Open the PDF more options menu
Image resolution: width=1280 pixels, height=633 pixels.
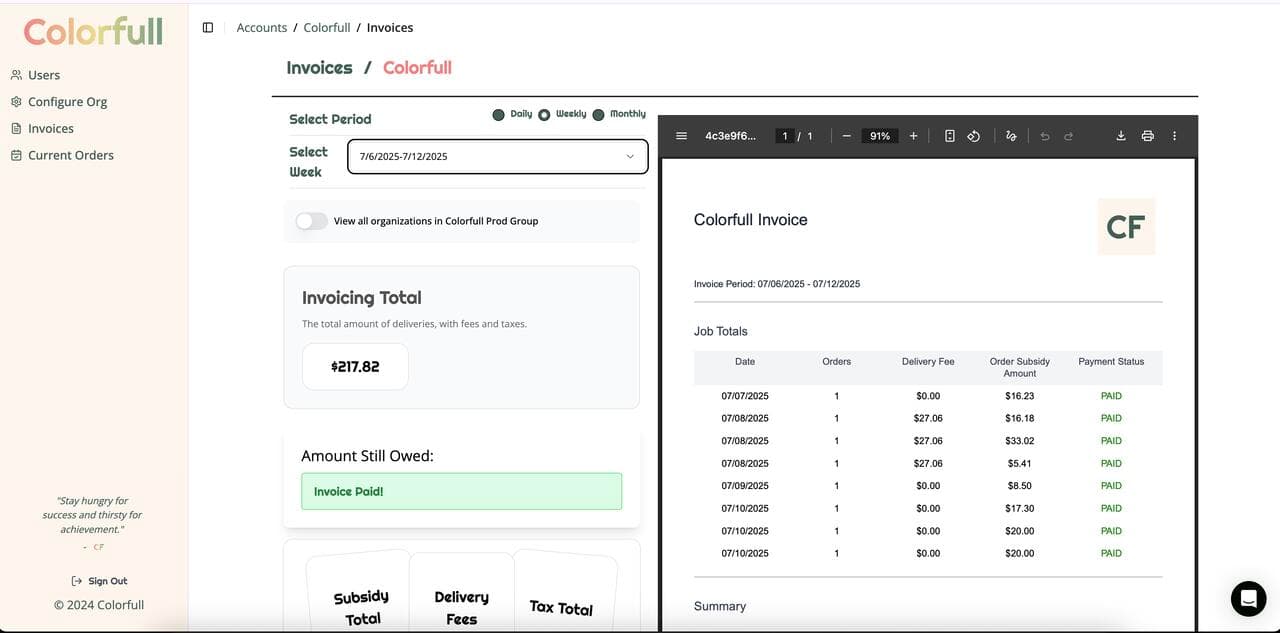[1174, 135]
